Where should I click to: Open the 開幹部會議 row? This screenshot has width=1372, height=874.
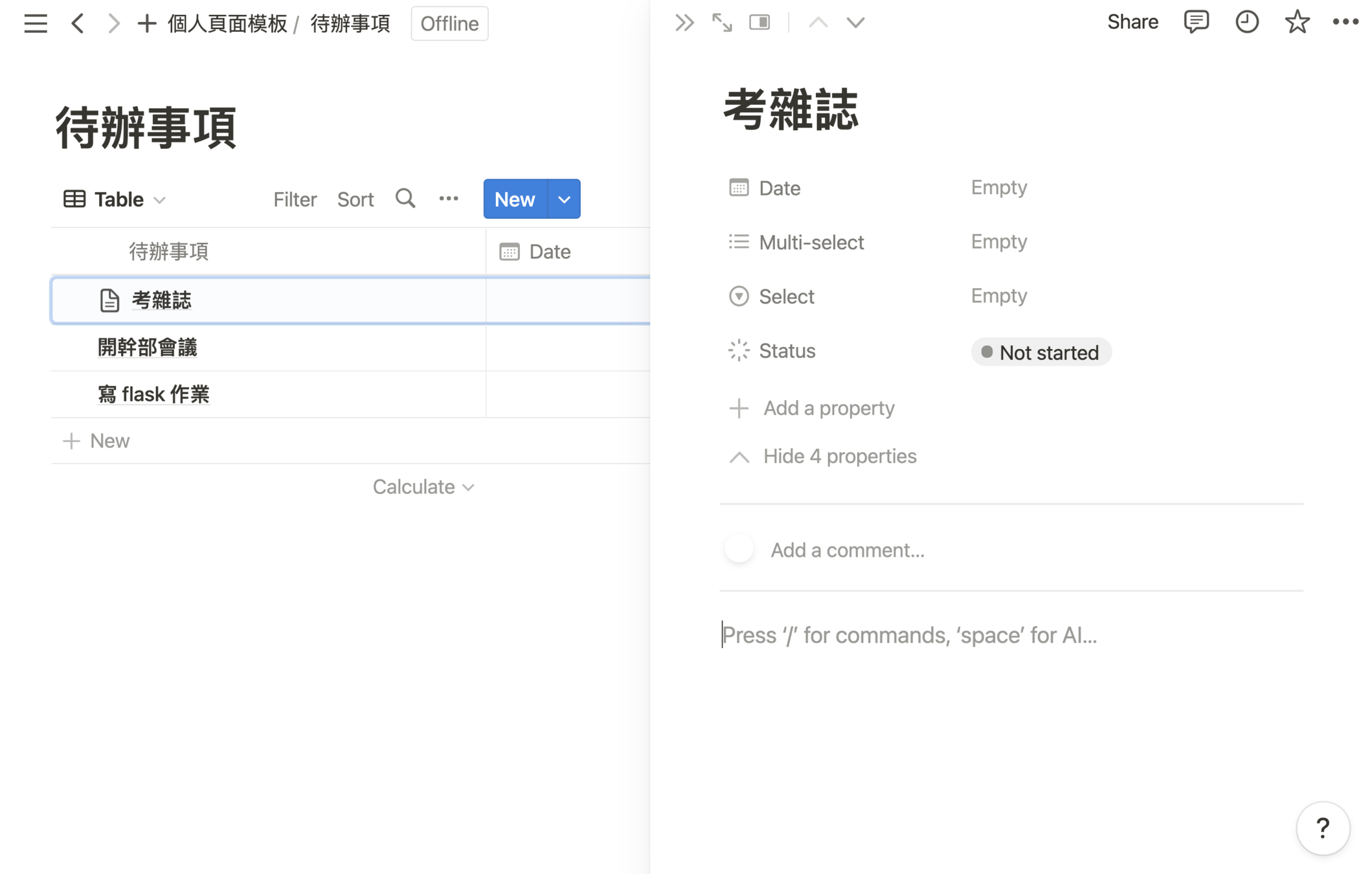pyautogui.click(x=148, y=348)
